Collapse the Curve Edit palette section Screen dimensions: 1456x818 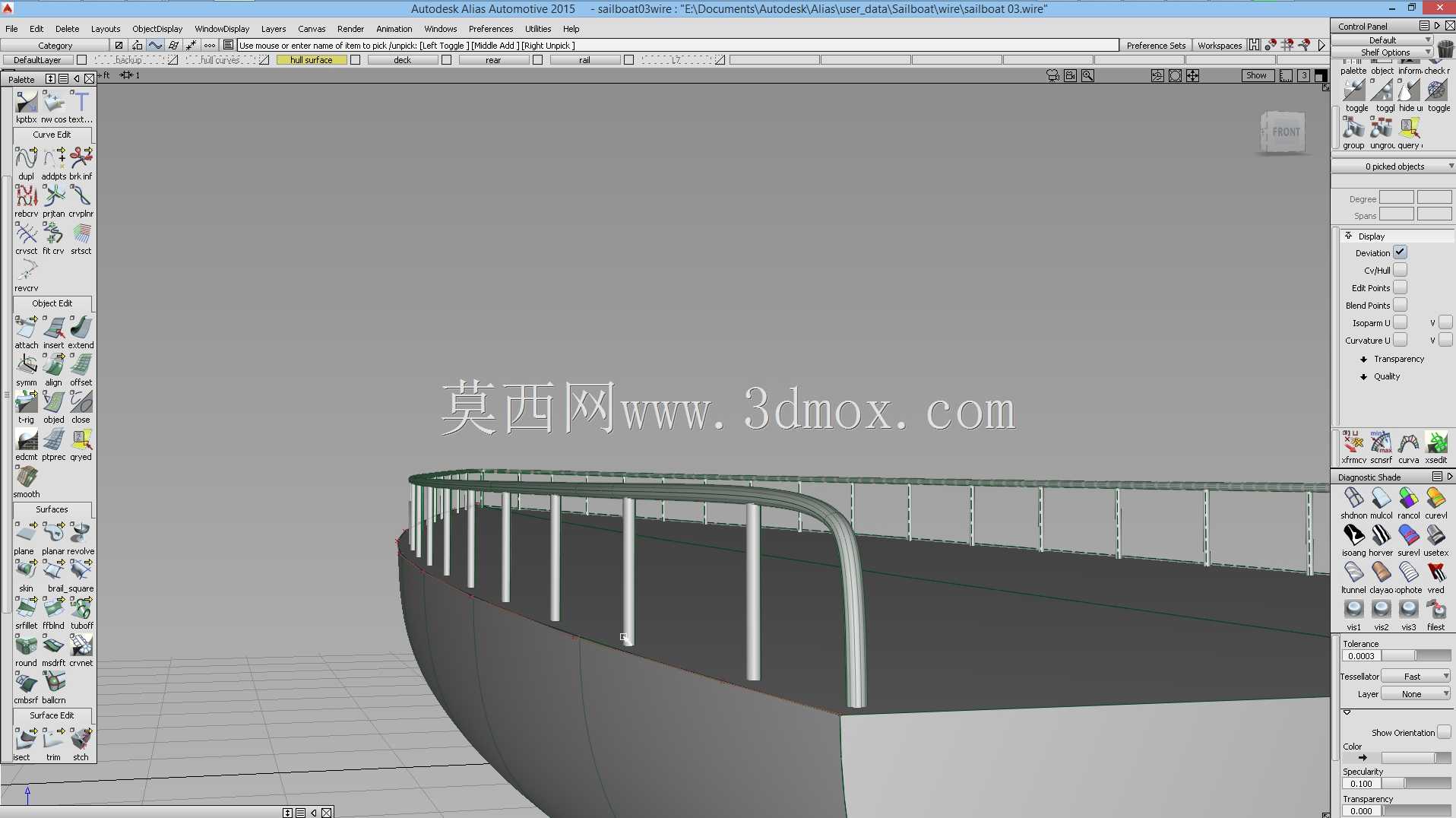52,135
